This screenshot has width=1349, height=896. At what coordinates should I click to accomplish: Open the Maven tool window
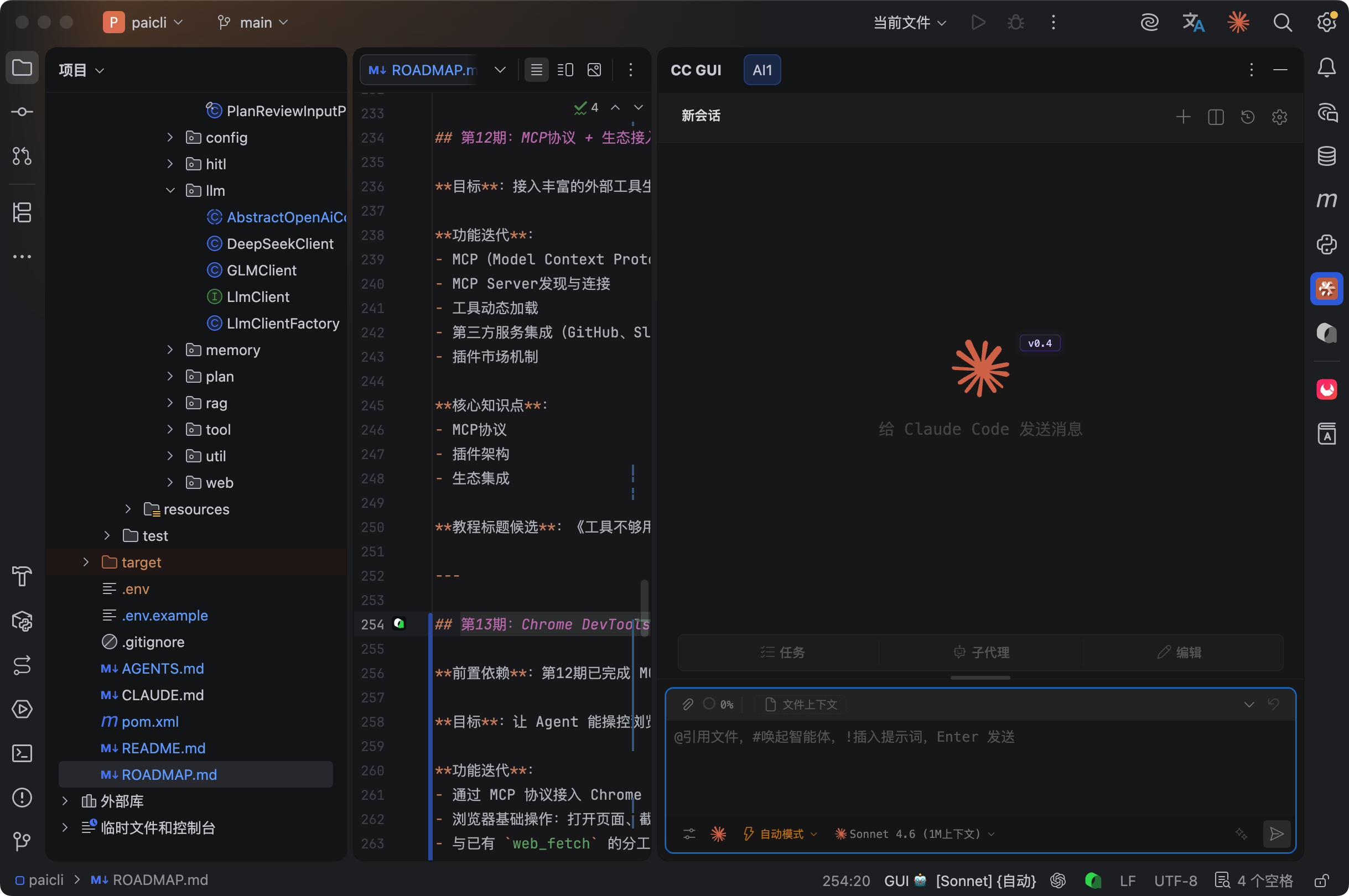[1326, 200]
